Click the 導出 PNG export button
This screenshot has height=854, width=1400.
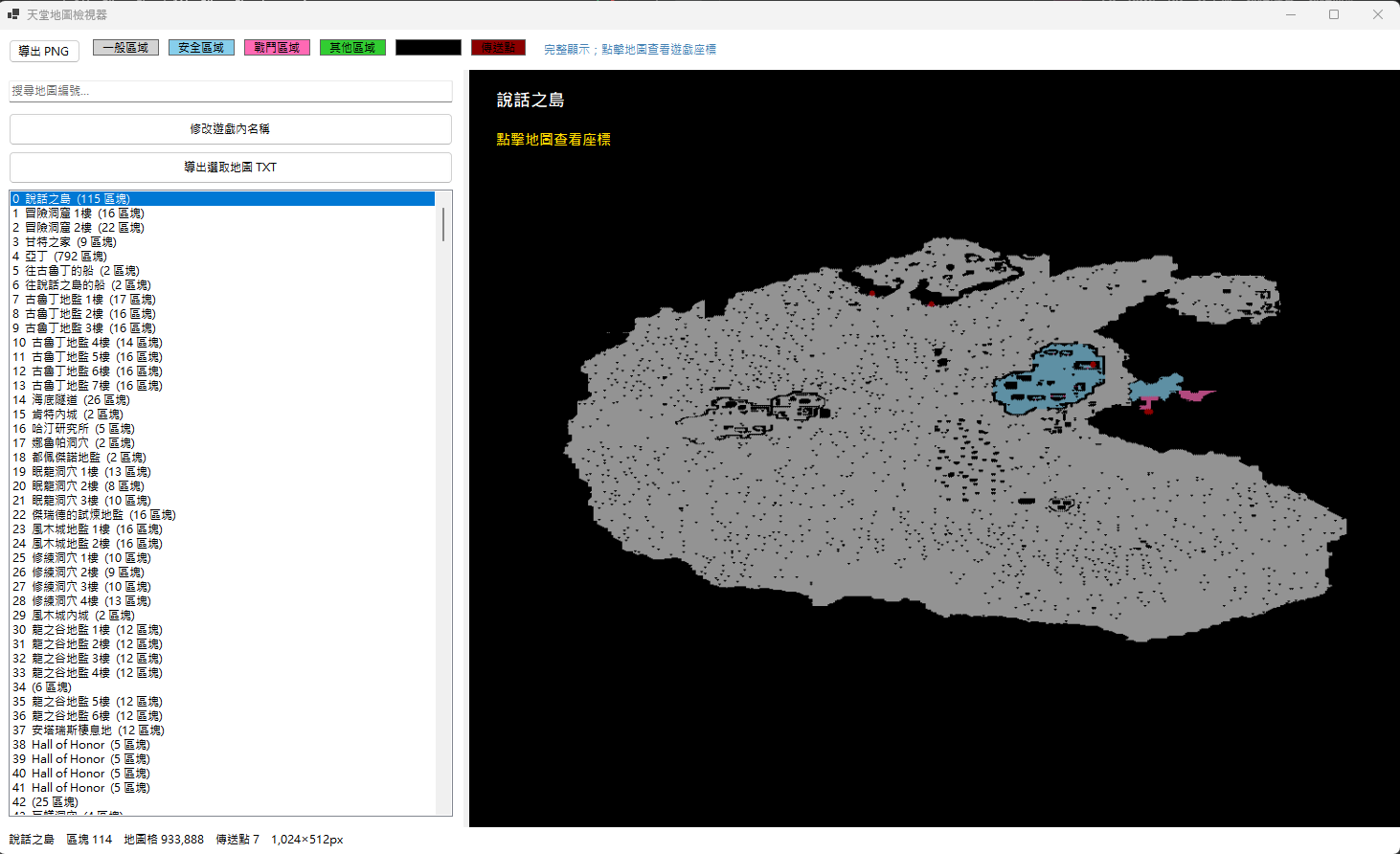point(44,51)
